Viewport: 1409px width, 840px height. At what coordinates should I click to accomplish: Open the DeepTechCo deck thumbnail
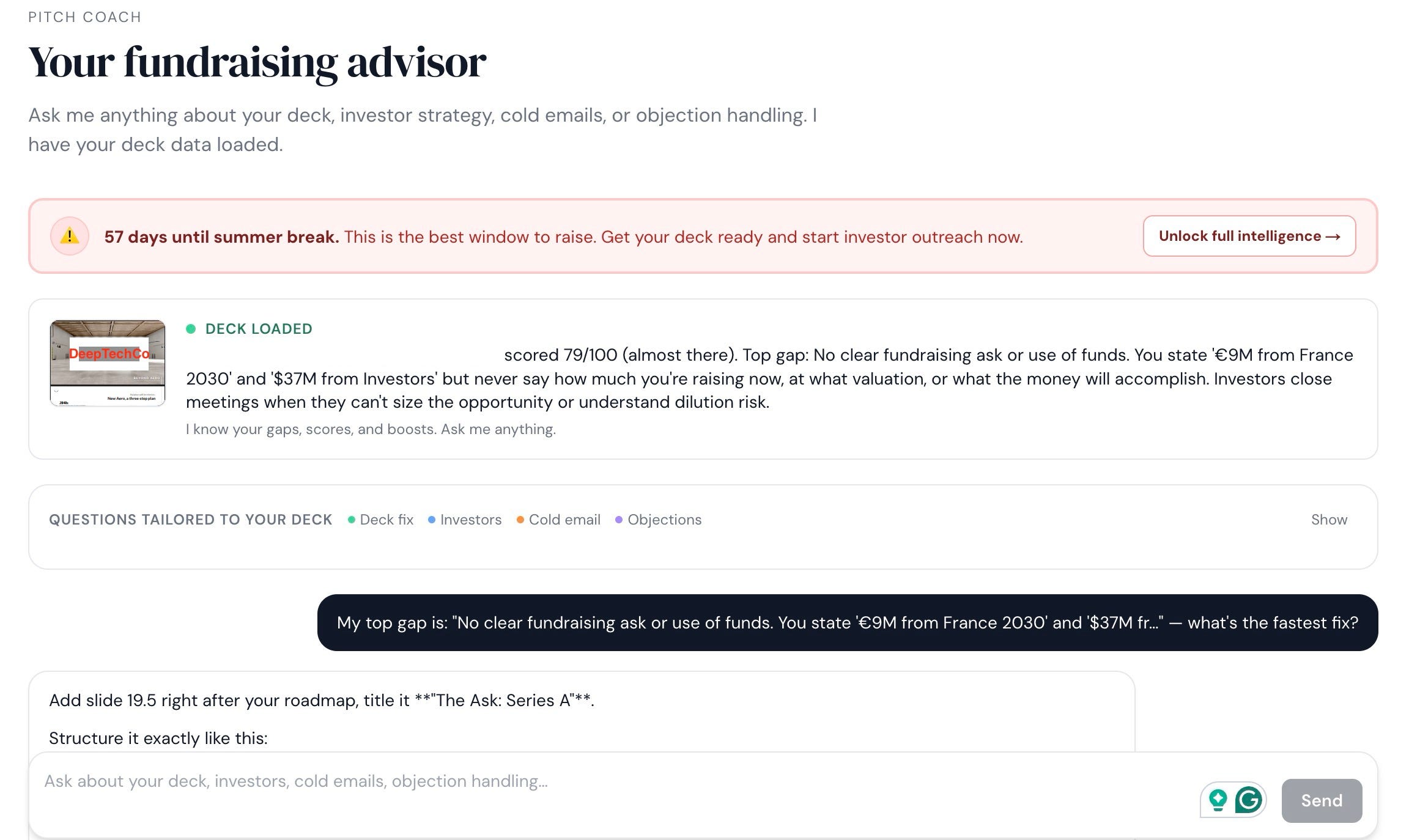[x=108, y=363]
